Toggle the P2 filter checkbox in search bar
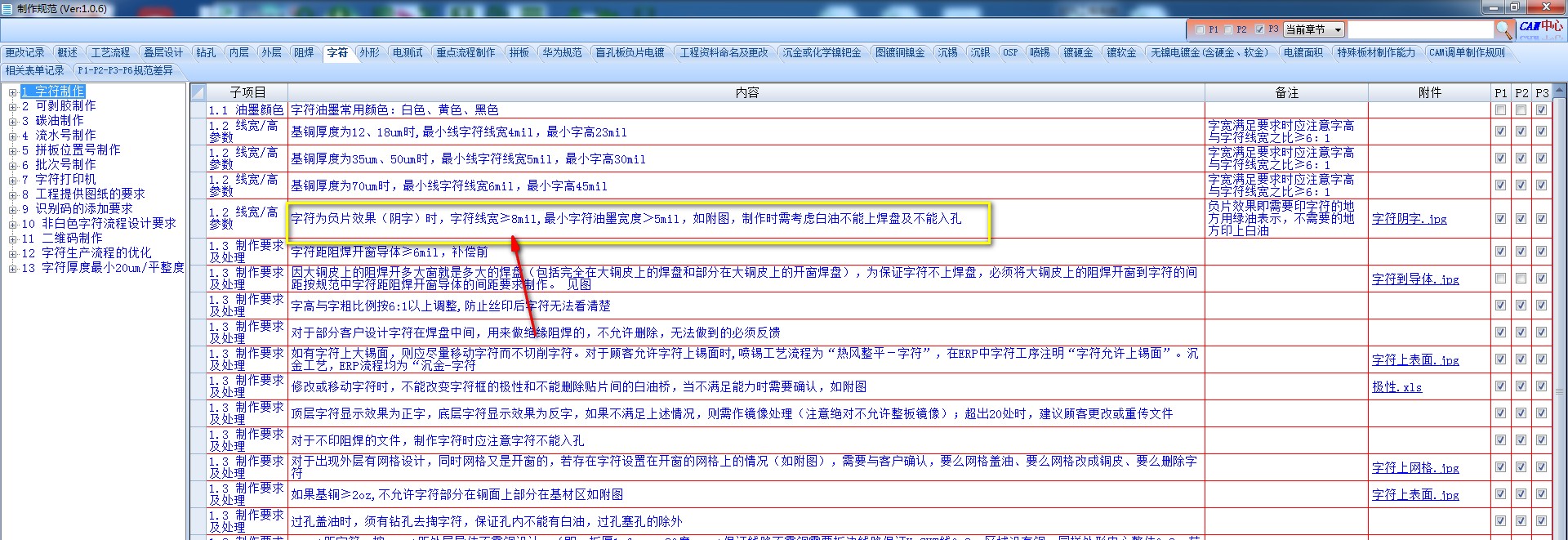 (1228, 29)
